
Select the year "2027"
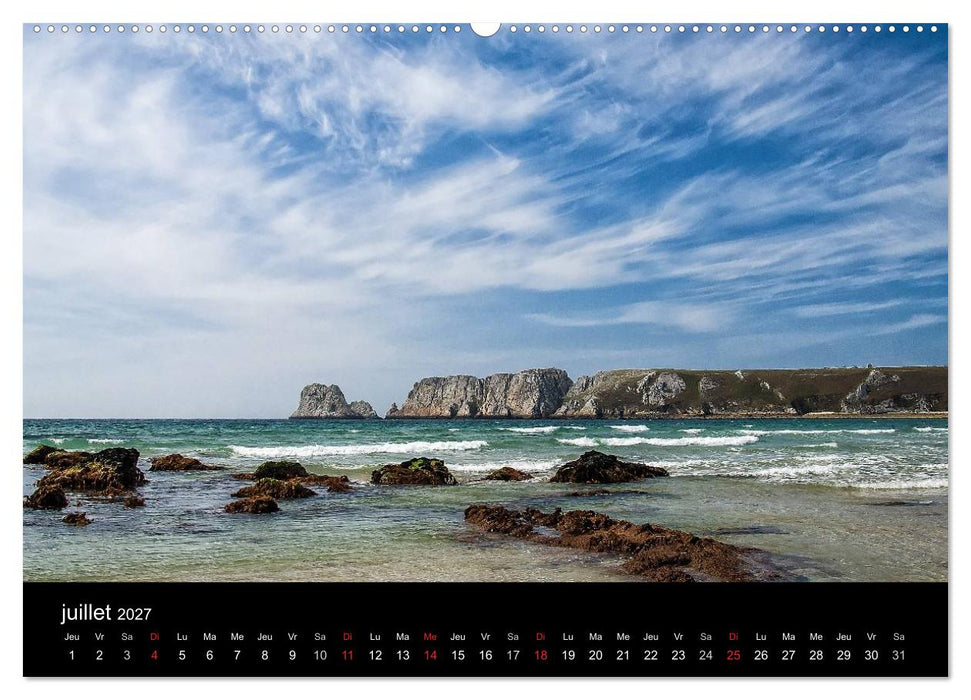coord(134,615)
